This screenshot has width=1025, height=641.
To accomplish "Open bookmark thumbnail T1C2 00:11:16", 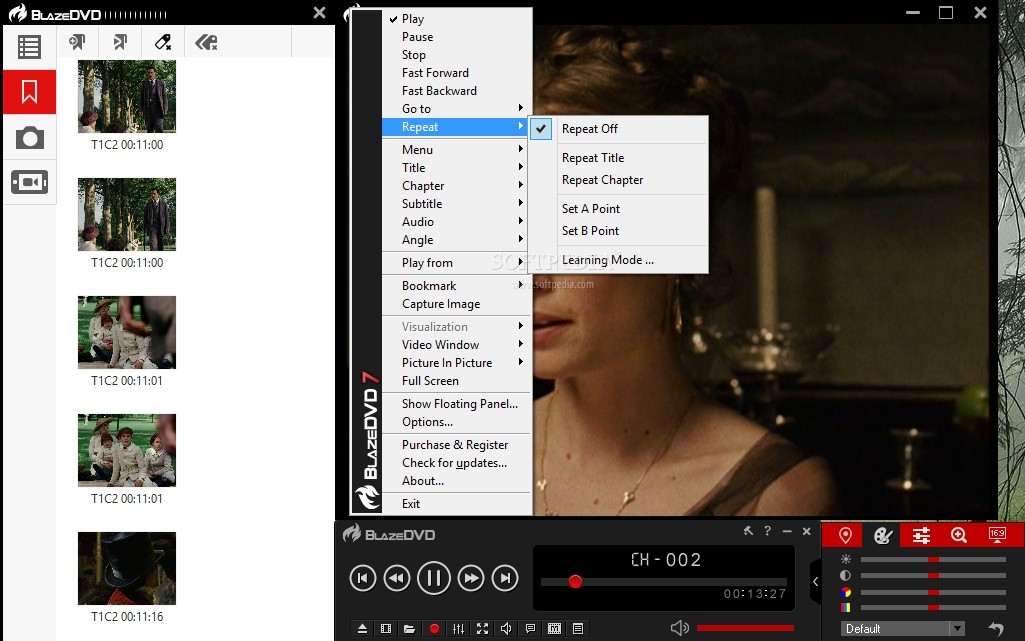I will coord(127,568).
